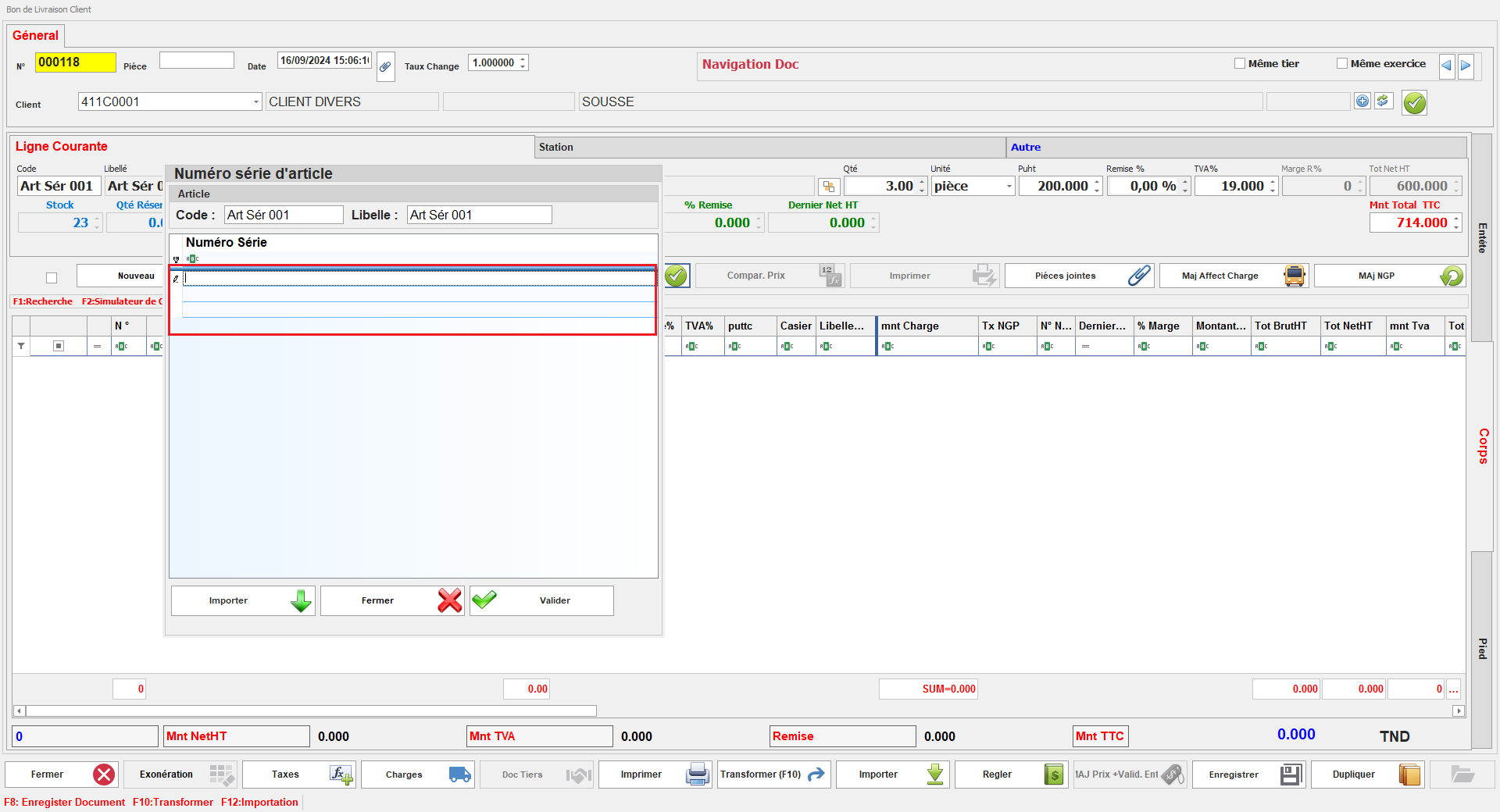Click the Pièce input field
The width and height of the screenshot is (1500, 812).
[197, 60]
